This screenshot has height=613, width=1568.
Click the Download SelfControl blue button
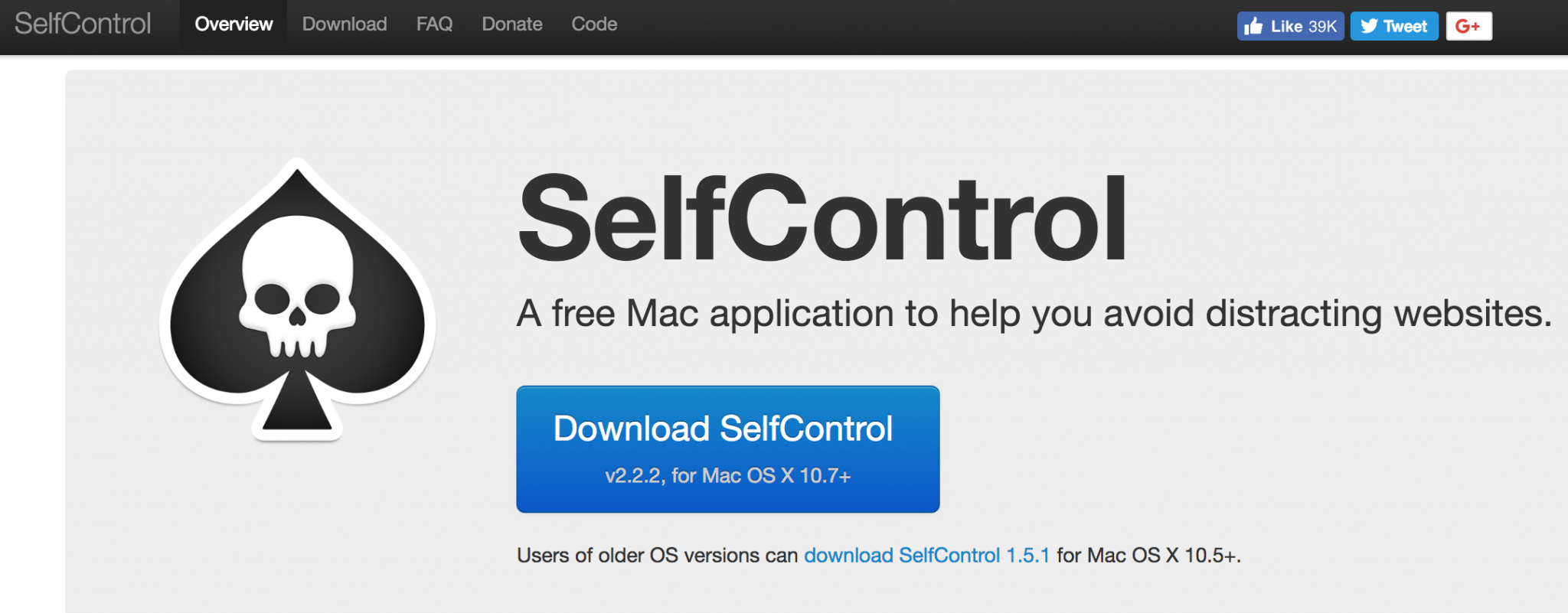click(728, 449)
